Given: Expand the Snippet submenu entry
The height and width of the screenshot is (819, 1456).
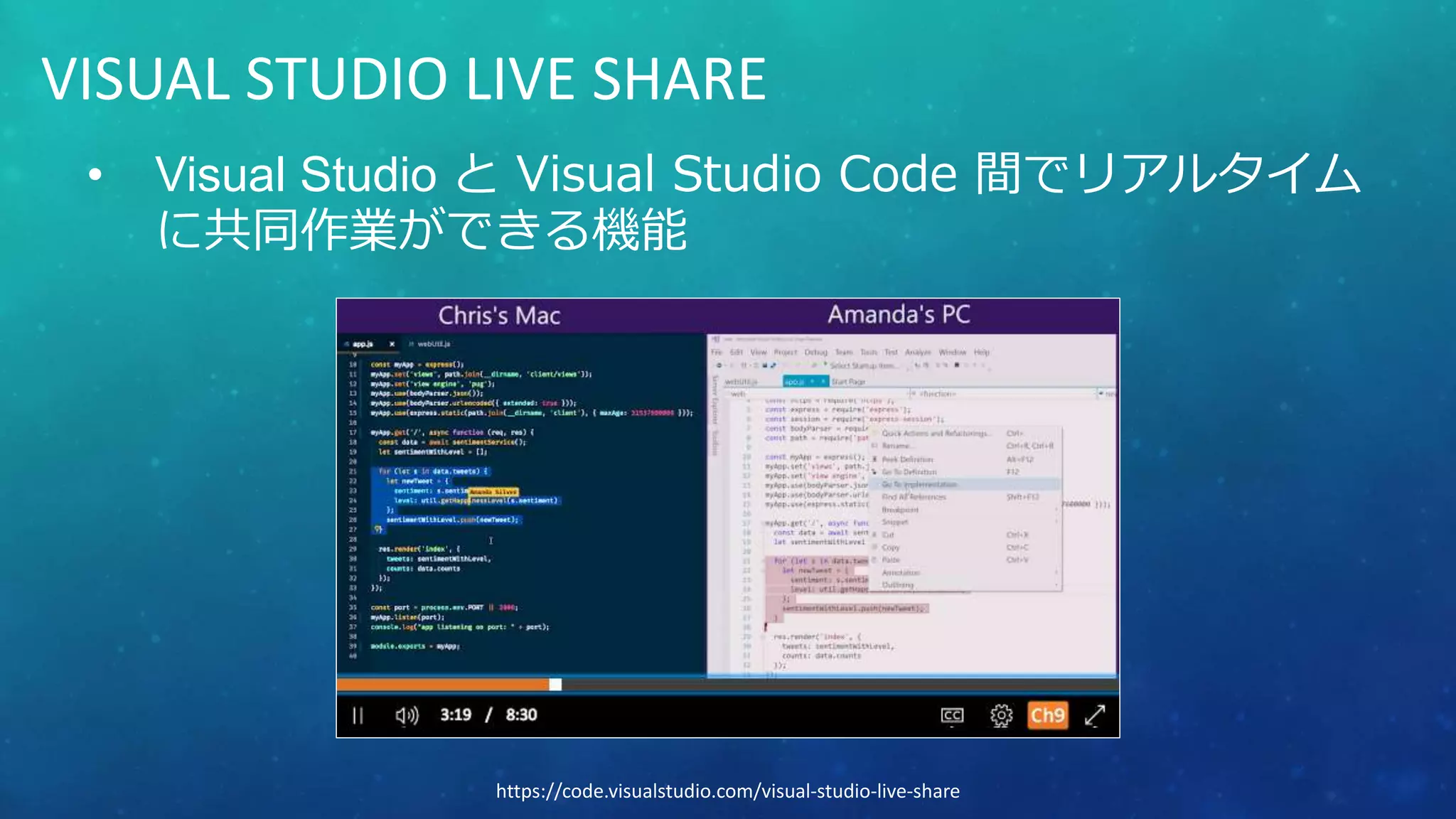Looking at the screenshot, I should pyautogui.click(x=965, y=522).
